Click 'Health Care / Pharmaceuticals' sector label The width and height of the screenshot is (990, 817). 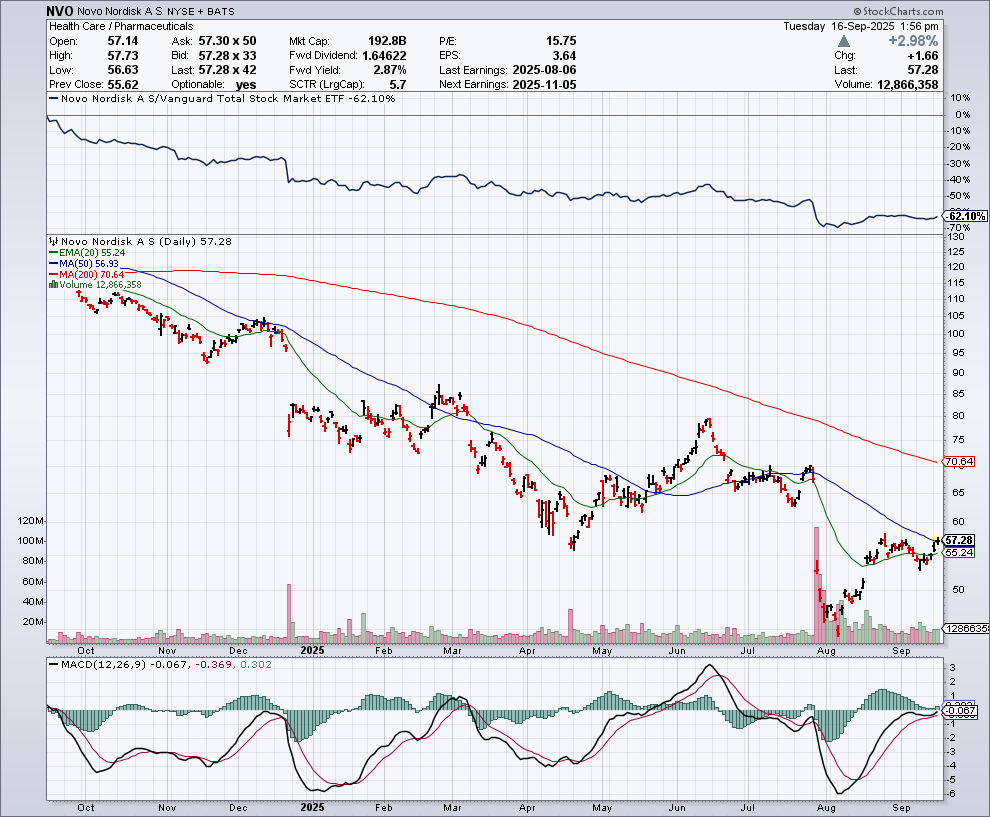(121, 26)
